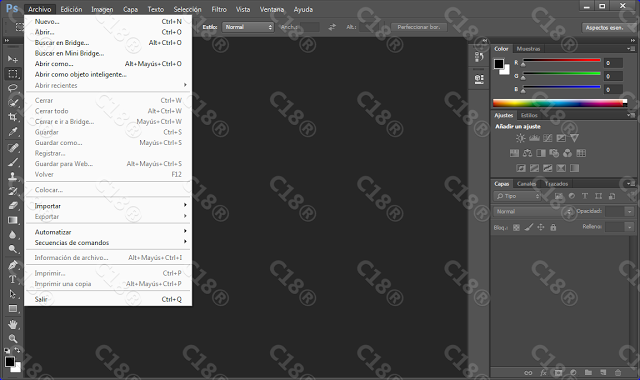Screen dimensions: 640x380
Task: Toggle pixel layer filter icon
Action: pos(558,196)
